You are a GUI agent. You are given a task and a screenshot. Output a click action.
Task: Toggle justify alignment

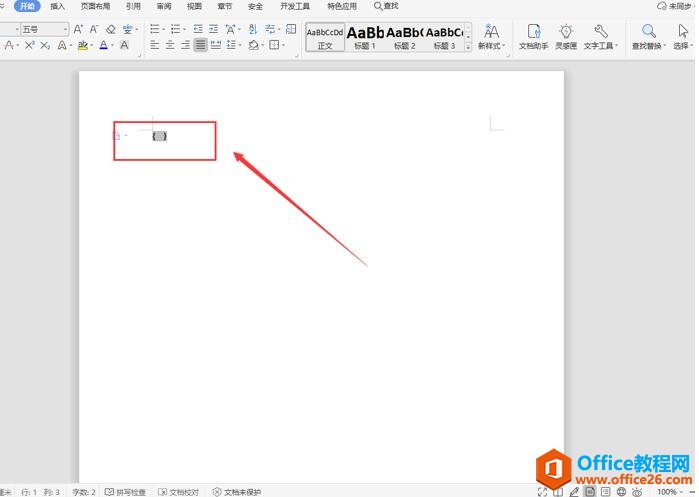pos(201,45)
